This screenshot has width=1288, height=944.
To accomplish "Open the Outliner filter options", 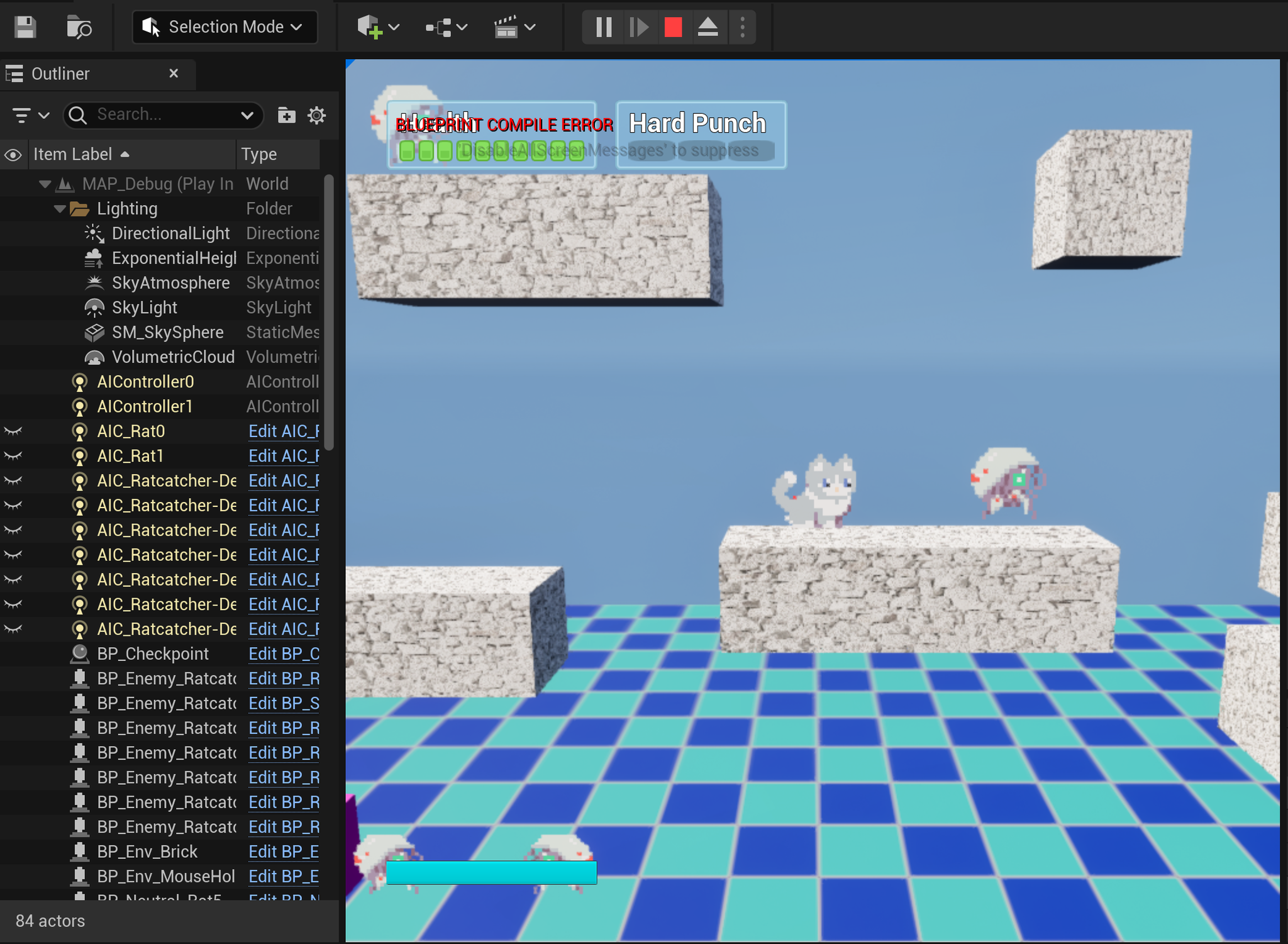I will coord(30,115).
